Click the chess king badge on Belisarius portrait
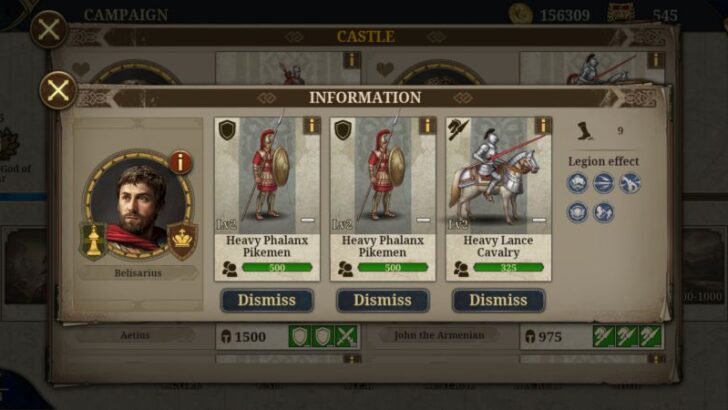 point(94,241)
